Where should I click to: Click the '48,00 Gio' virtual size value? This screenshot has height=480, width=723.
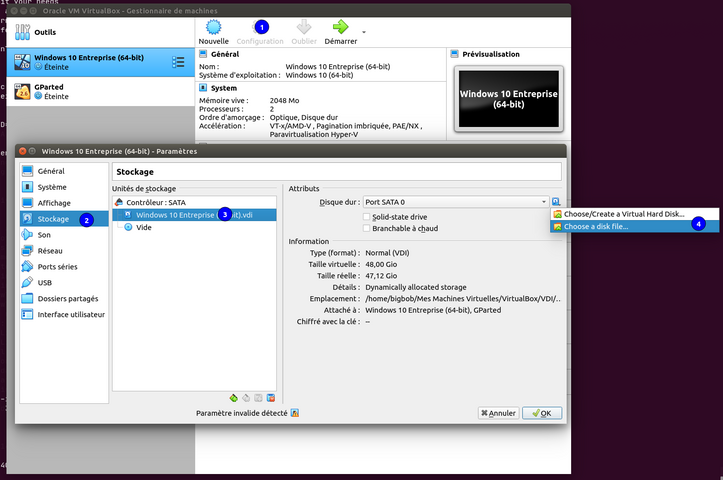click(381, 264)
